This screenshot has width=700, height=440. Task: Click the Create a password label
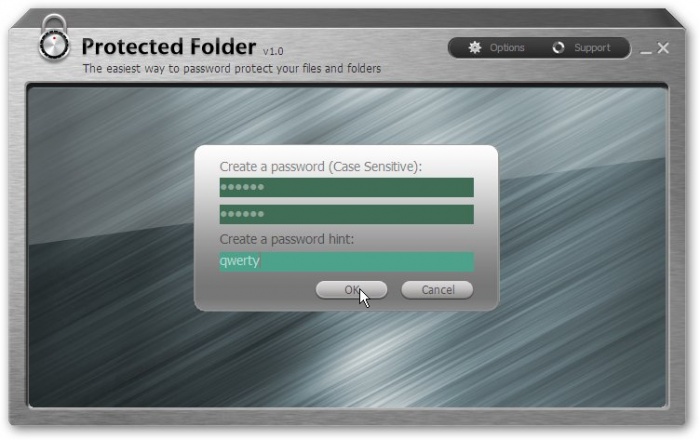click(321, 166)
